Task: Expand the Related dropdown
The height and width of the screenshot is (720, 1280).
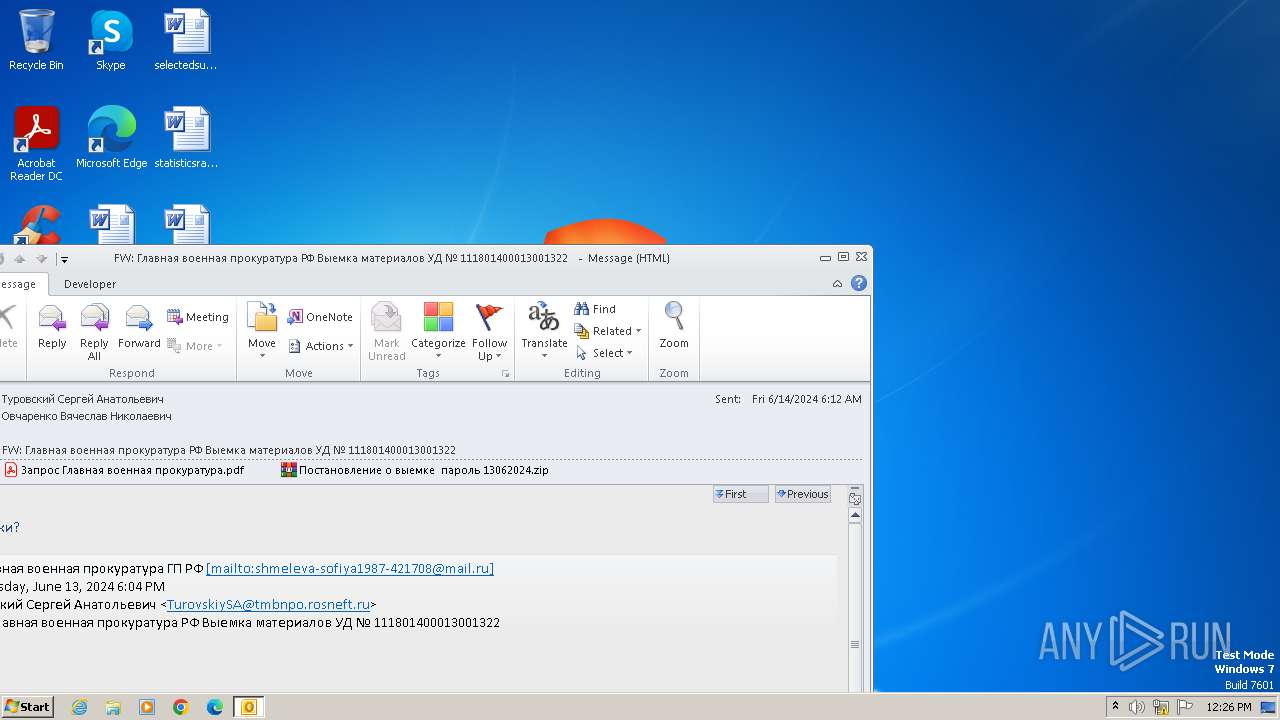Action: (x=608, y=331)
